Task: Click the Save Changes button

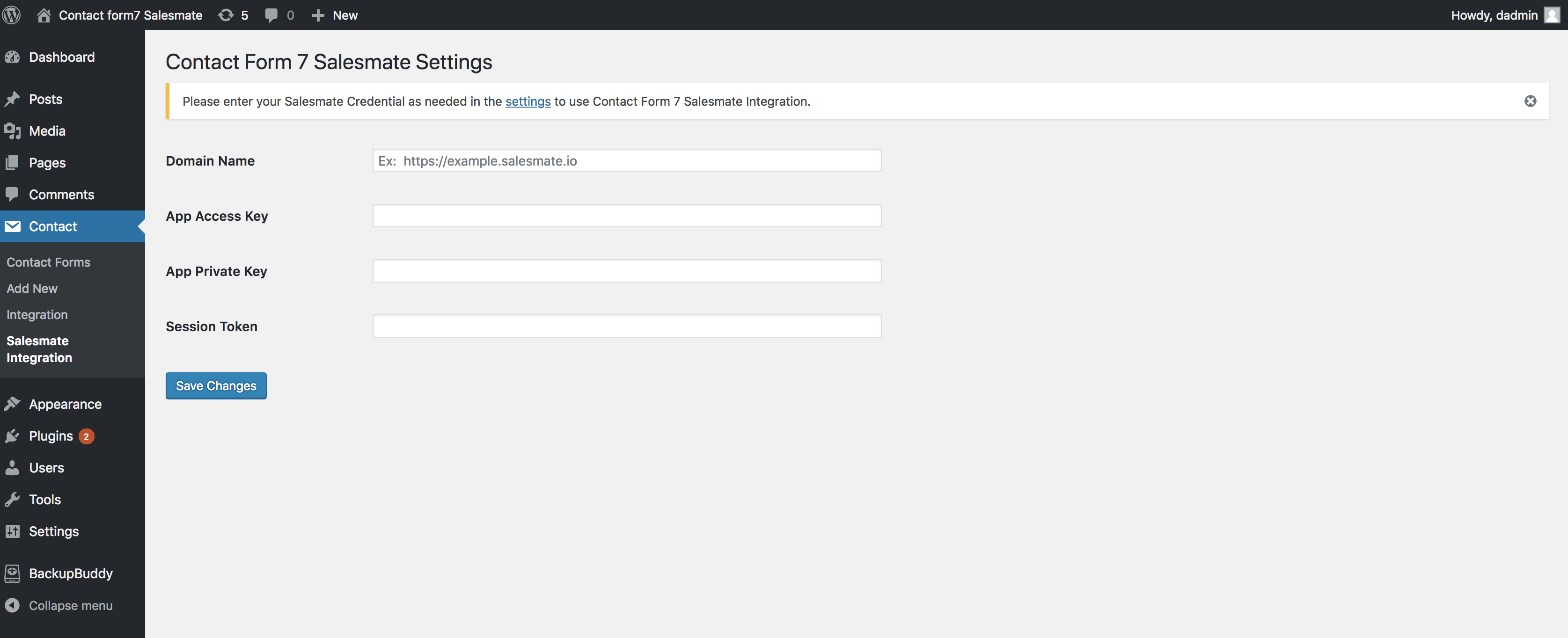Action: point(216,385)
